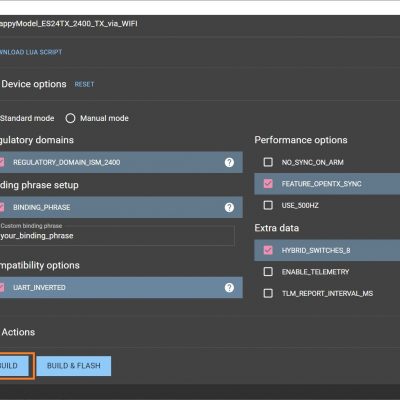Uncheck HYBRID_SWITCHES_8 option
Image resolution: width=400 pixels, height=400 pixels.
[268, 250]
